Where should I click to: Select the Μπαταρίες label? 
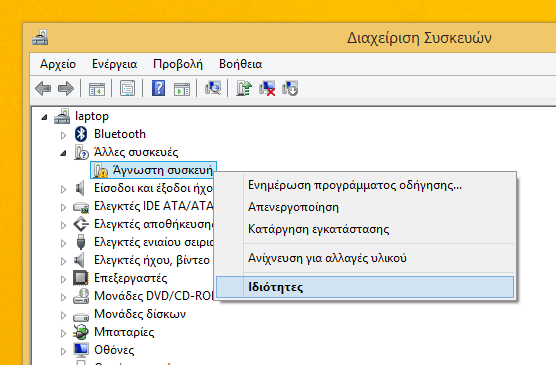tap(124, 332)
